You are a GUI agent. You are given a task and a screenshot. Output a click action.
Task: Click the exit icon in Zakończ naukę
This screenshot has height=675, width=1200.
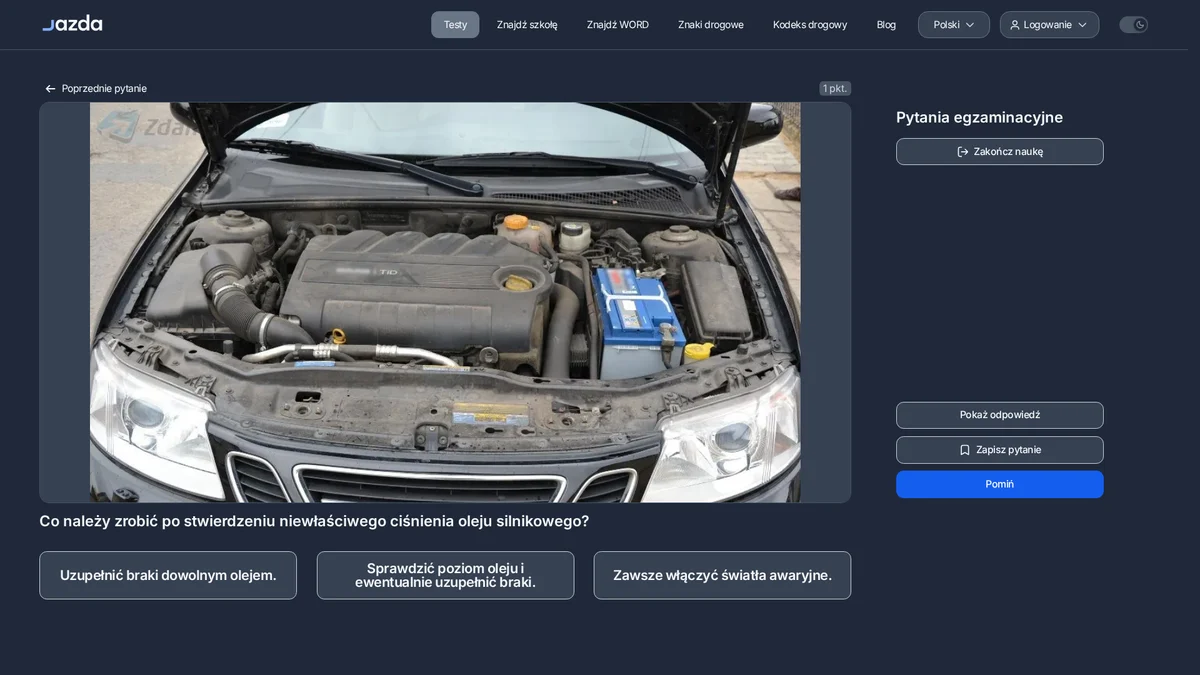pos(963,152)
